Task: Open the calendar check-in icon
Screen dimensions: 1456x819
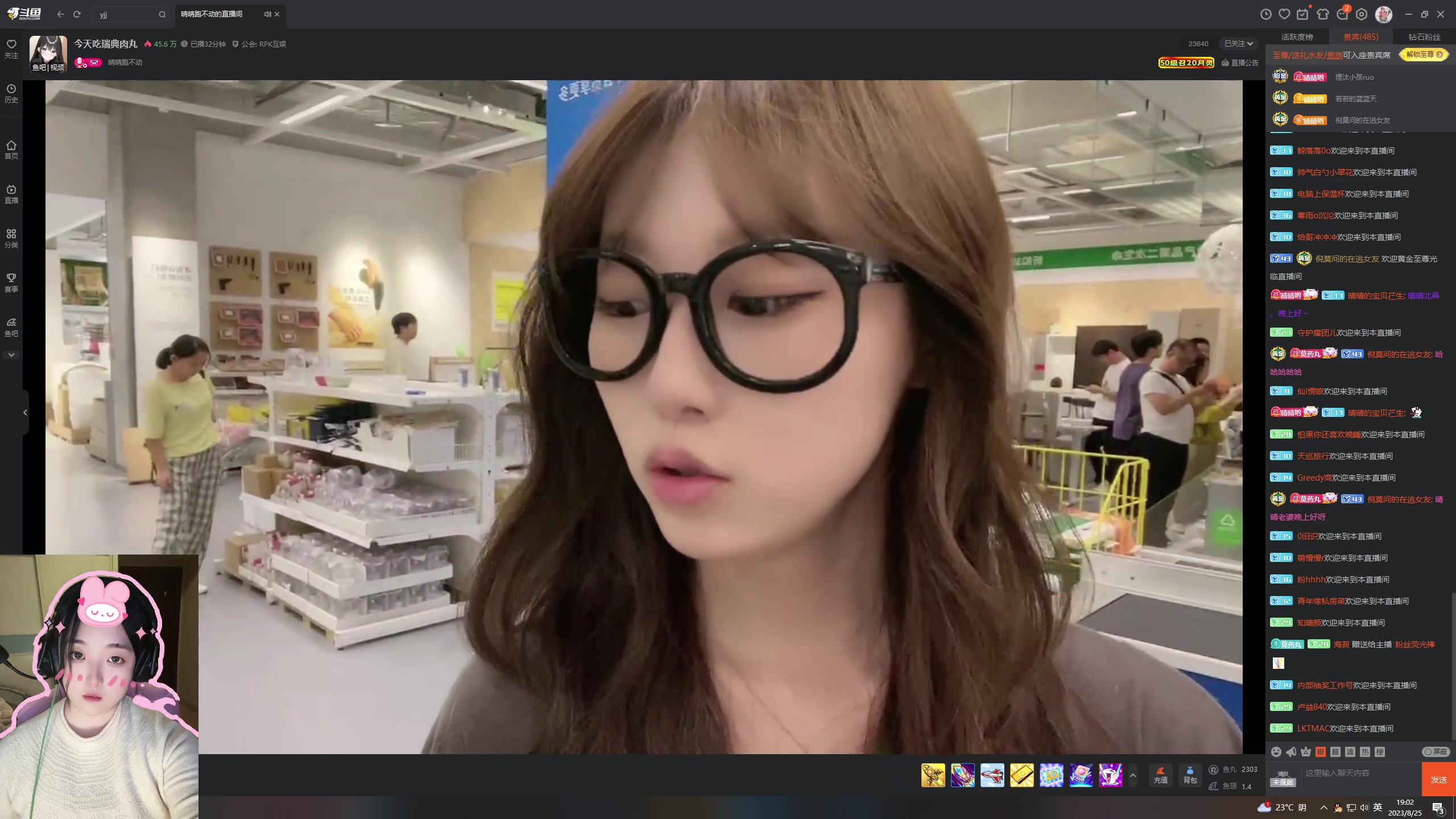Action: 1303,14
